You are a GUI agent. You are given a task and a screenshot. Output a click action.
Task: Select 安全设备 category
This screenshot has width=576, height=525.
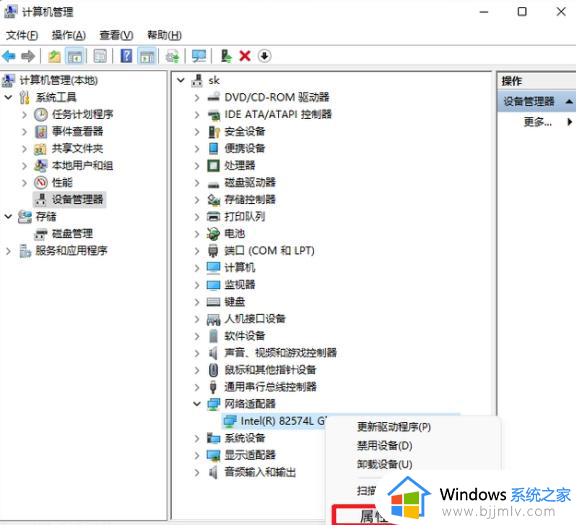pos(245,131)
